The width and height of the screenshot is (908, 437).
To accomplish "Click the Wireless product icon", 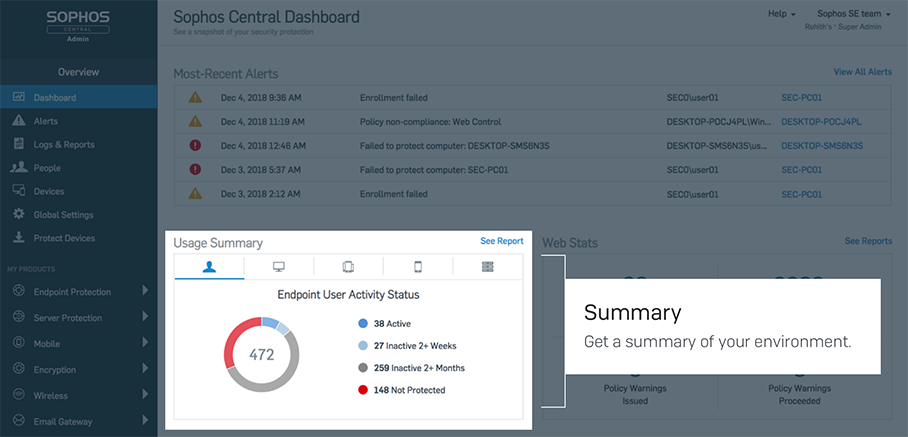I will point(19,395).
